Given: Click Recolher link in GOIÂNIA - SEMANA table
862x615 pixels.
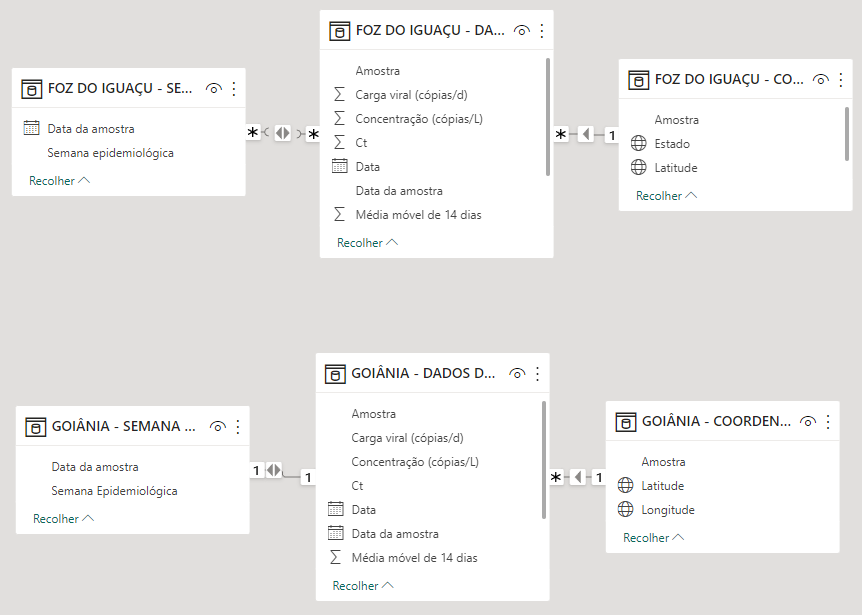Looking at the screenshot, I should pyautogui.click(x=64, y=519).
